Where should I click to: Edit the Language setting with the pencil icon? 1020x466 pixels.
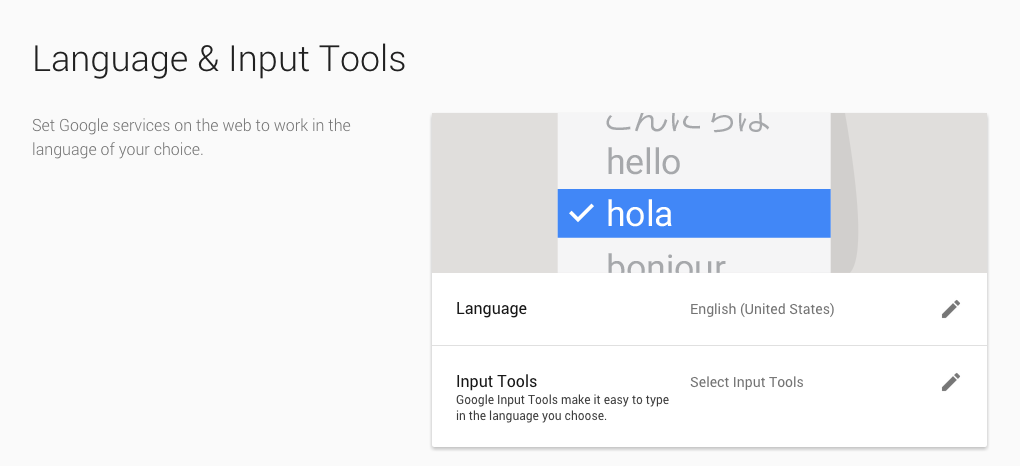coord(950,309)
